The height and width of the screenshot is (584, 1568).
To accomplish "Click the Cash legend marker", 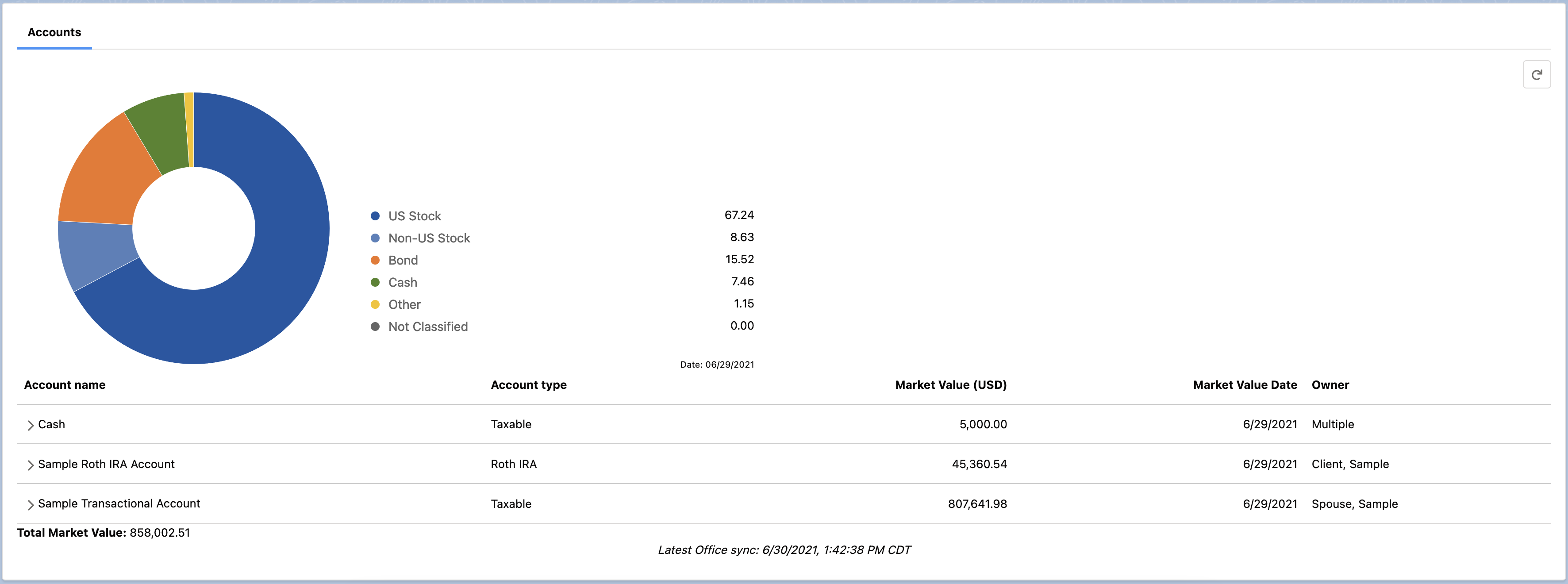I will pyautogui.click(x=375, y=283).
